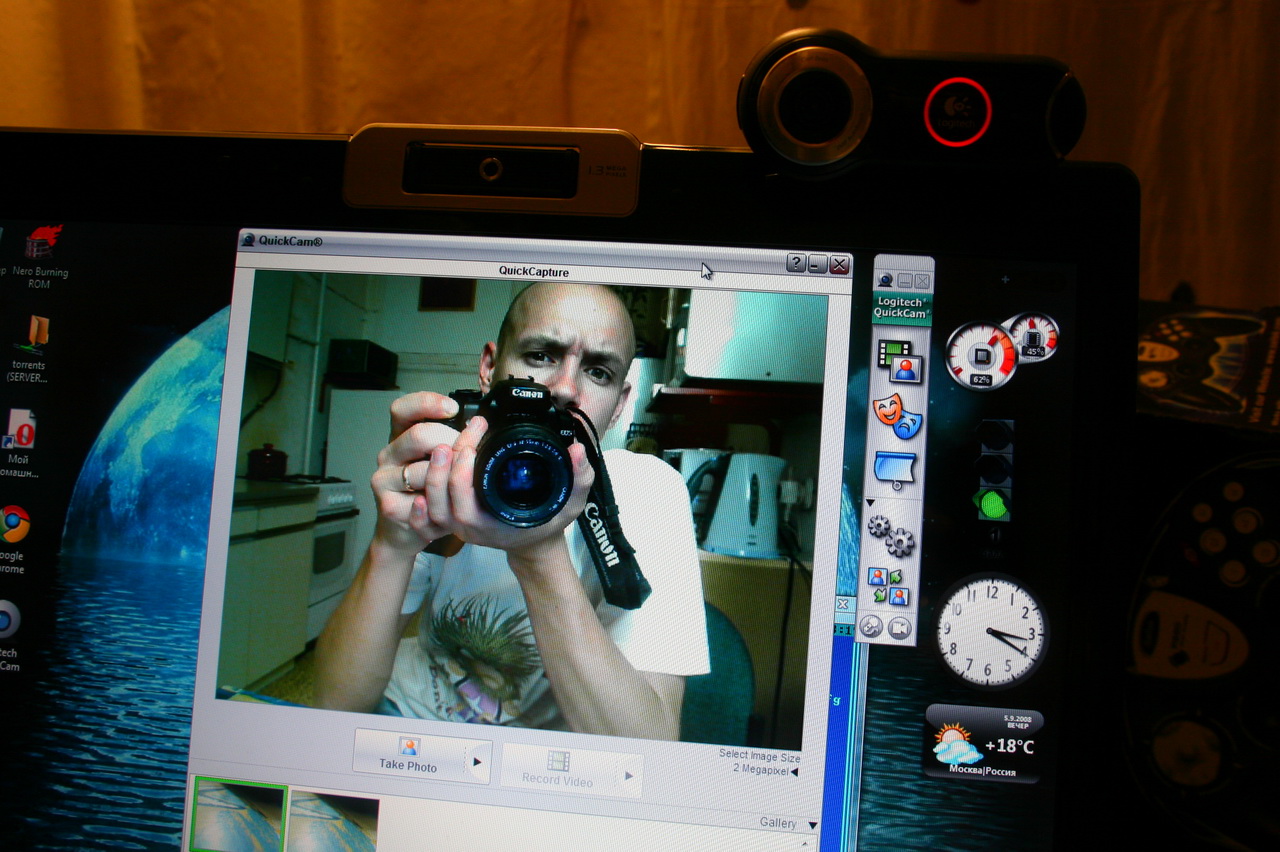Click the CPU meter gadget showing 62%
Screen dimensions: 1280x852
(x=981, y=356)
